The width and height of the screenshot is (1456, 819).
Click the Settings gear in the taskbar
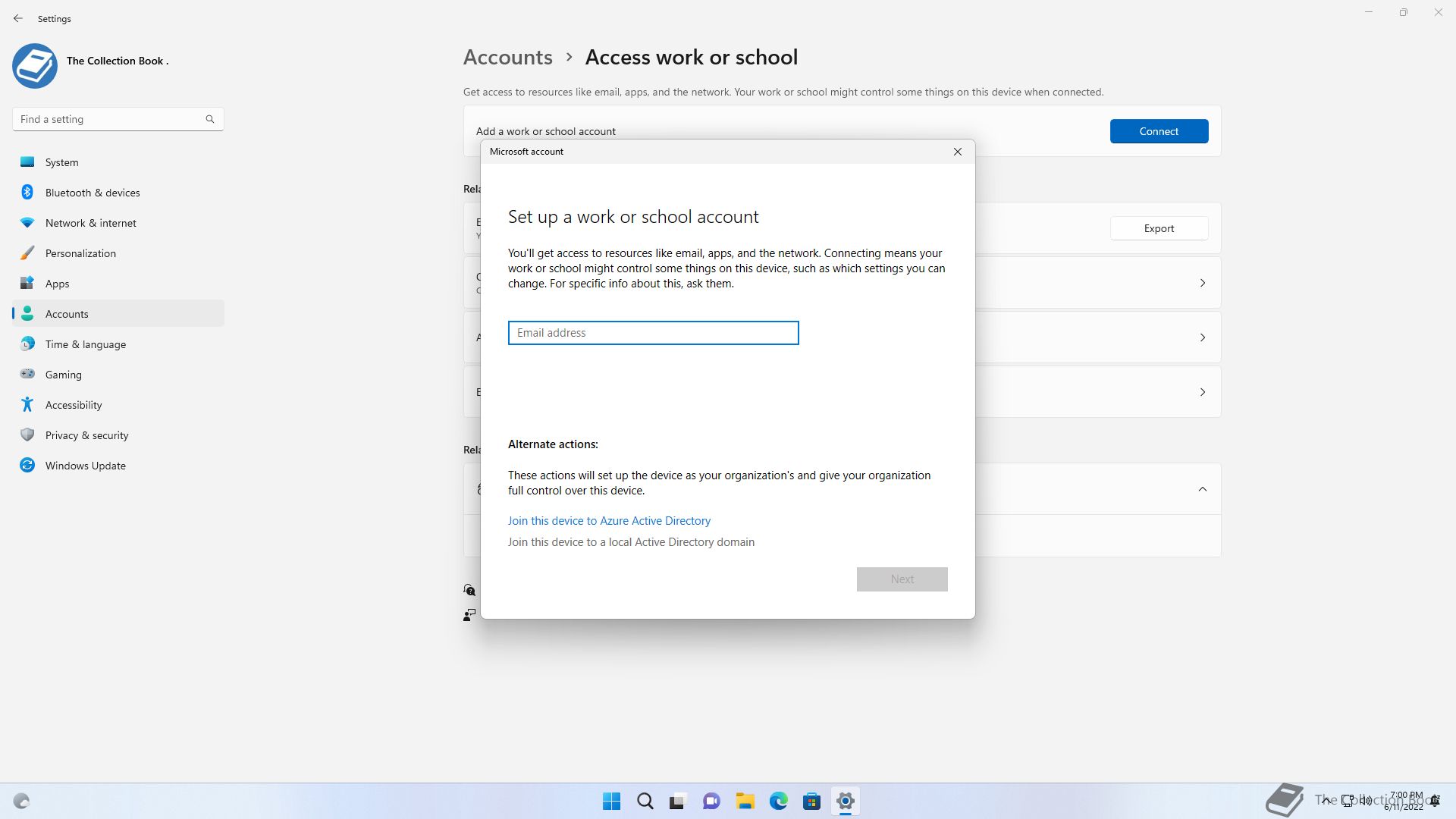click(845, 802)
